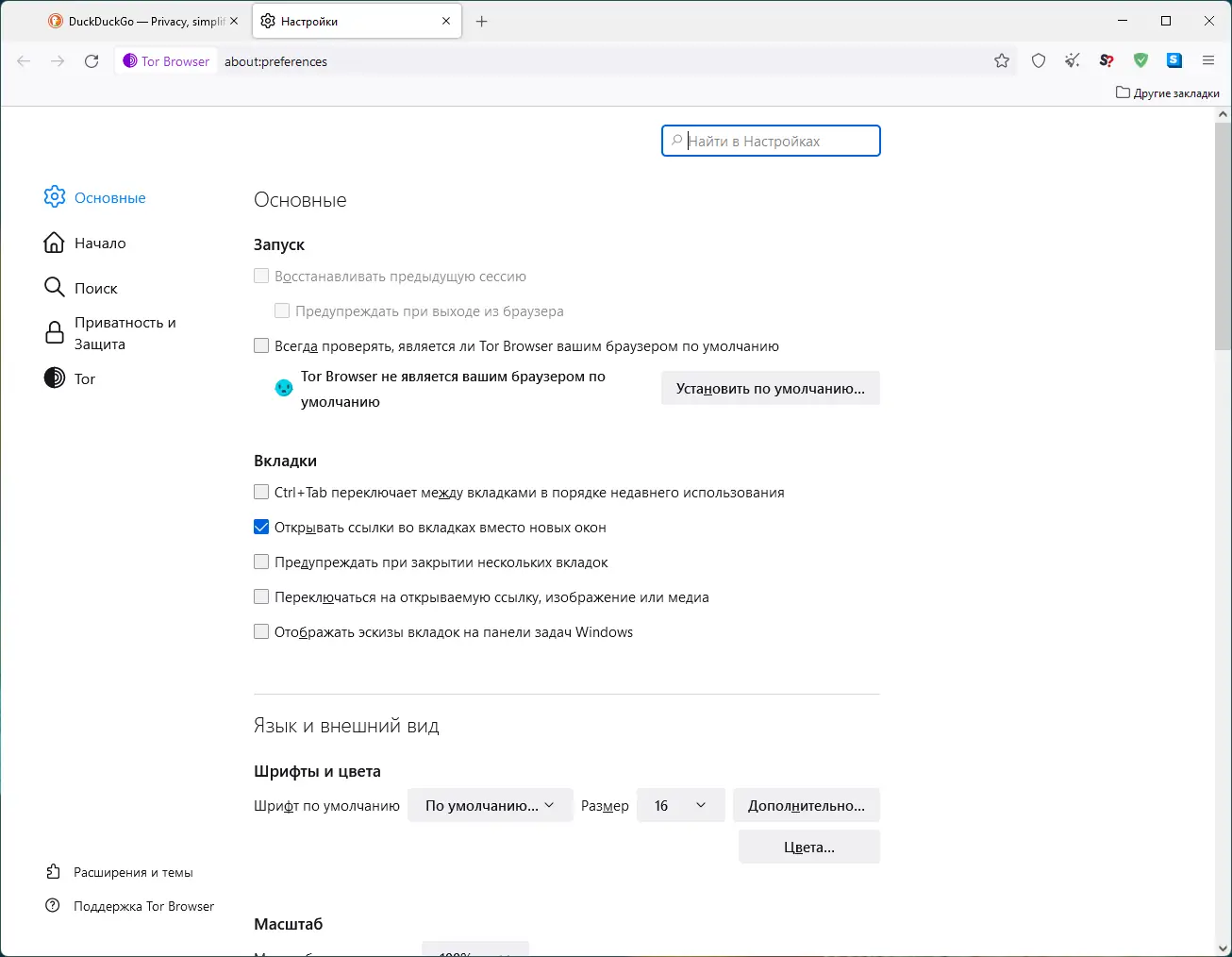Open a new tab with plus button
Viewport: 1232px width, 957px height.
pyautogui.click(x=482, y=21)
